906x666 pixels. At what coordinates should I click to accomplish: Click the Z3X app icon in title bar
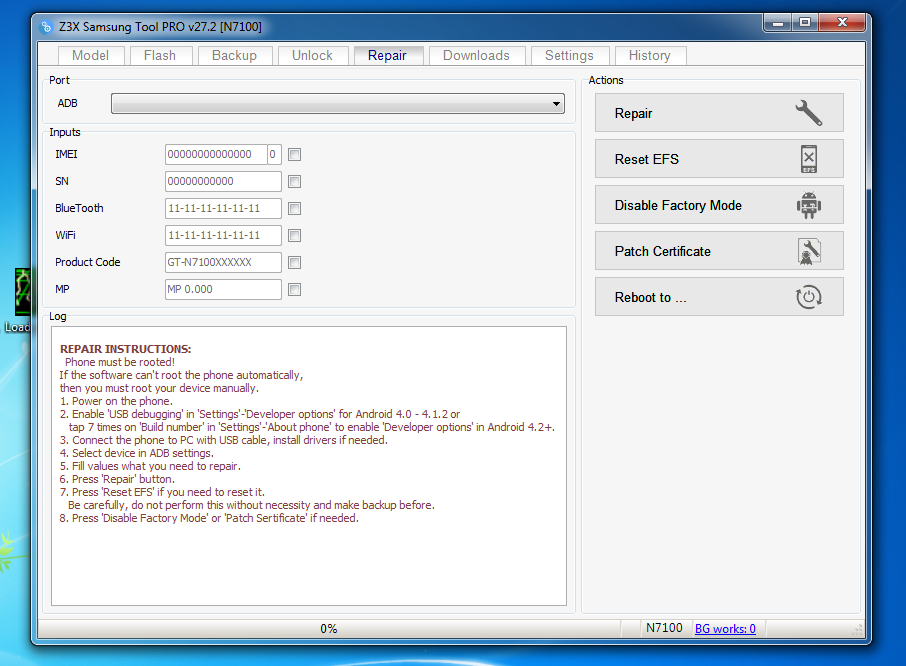(46, 27)
